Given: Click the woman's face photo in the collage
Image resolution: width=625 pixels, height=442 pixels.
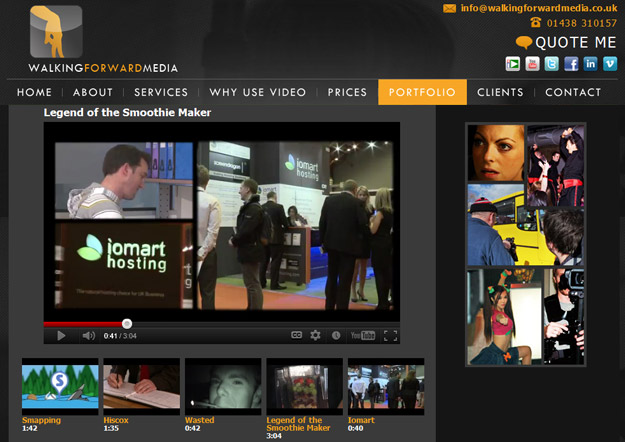Looking at the screenshot, I should click(496, 153).
